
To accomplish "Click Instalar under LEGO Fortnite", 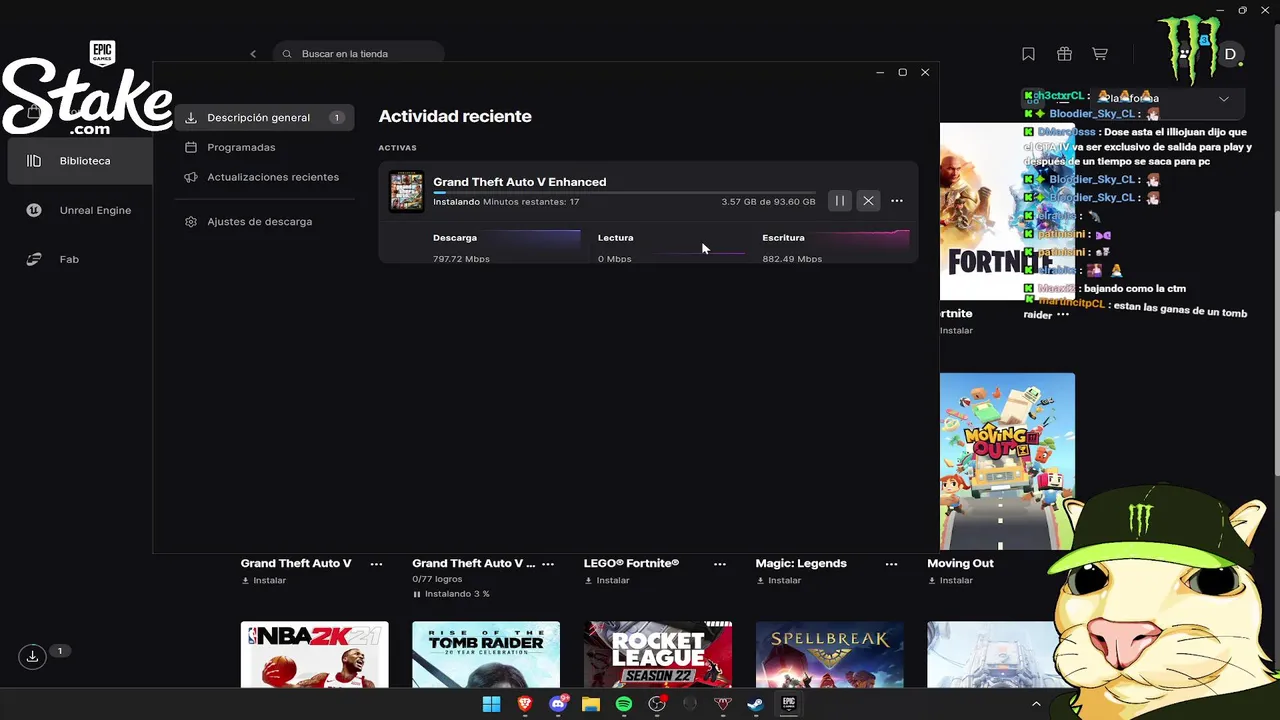I will point(606,580).
